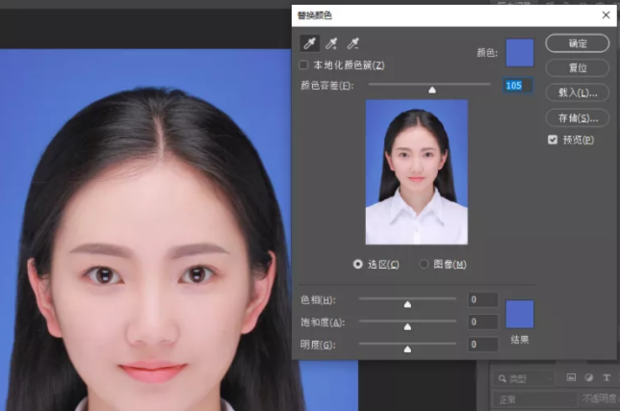Click the 颜色 sample color swatch
The height and width of the screenshot is (411, 620).
click(x=520, y=52)
